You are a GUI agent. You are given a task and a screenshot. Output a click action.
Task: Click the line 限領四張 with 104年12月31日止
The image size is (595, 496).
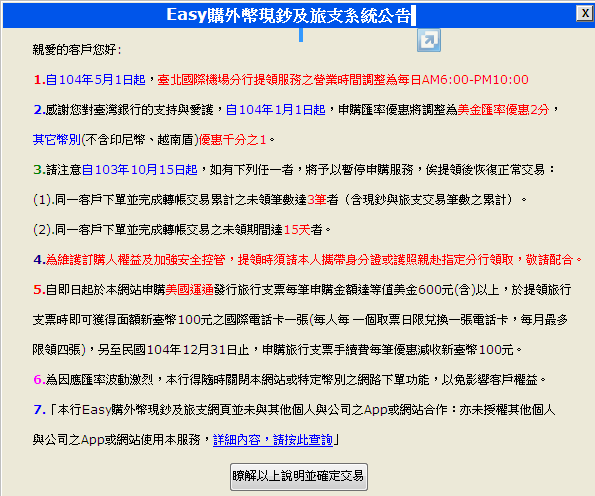click(277, 350)
